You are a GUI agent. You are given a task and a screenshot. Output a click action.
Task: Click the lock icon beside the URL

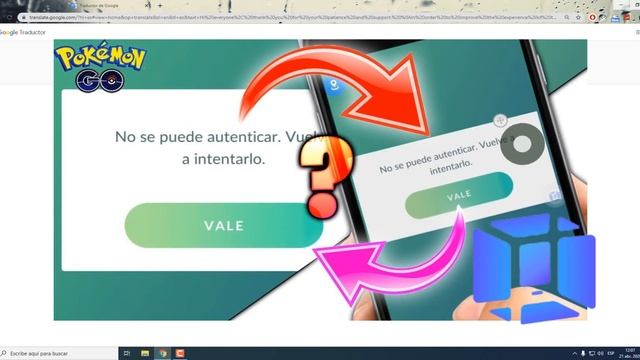click(x=24, y=18)
